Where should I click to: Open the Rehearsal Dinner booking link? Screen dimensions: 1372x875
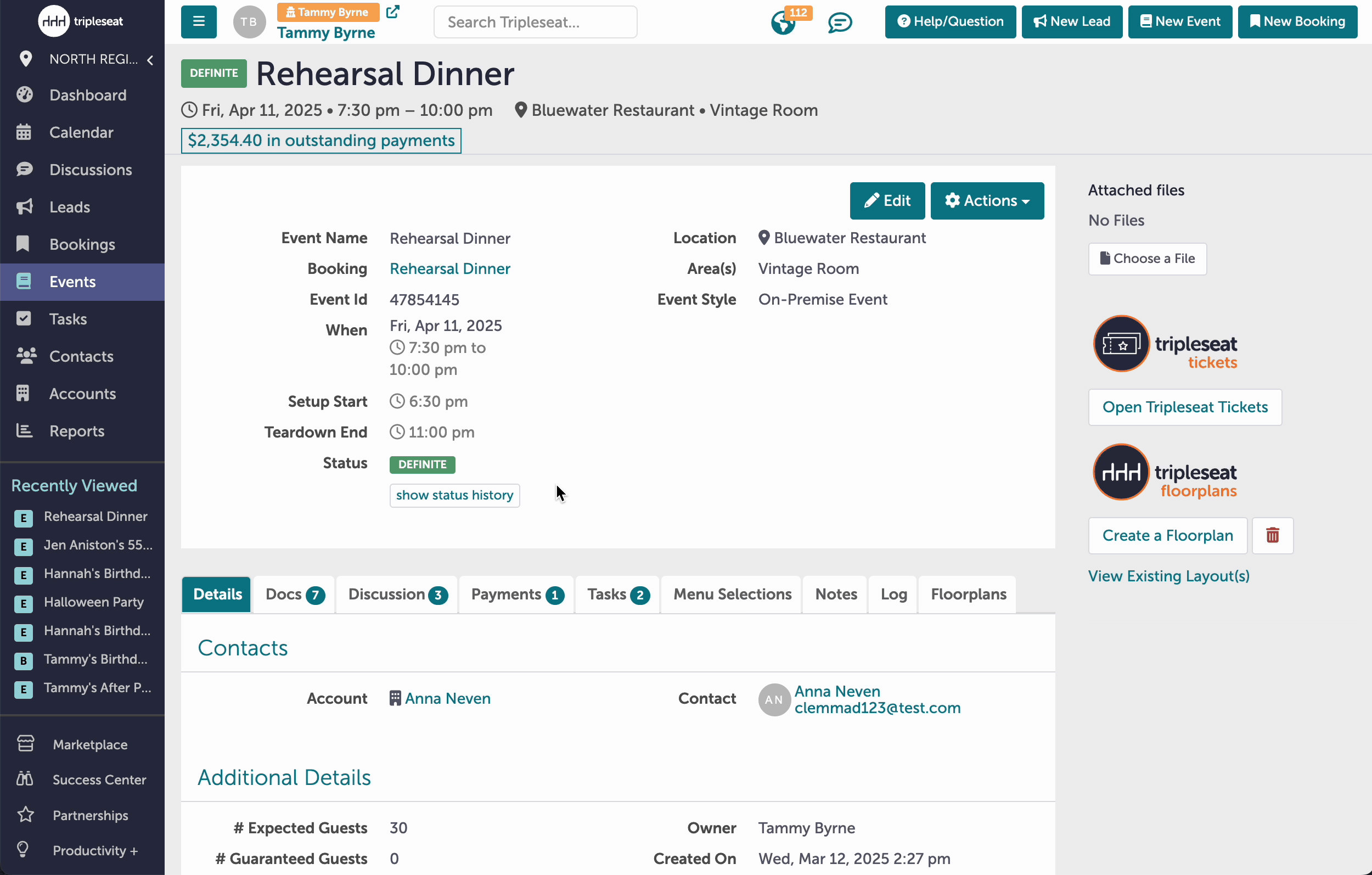449,268
